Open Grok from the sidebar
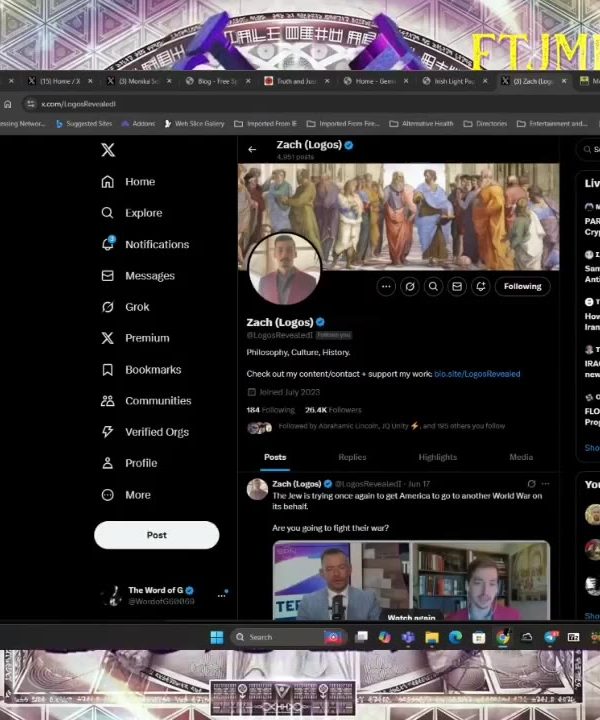The image size is (600, 720). (x=125, y=307)
